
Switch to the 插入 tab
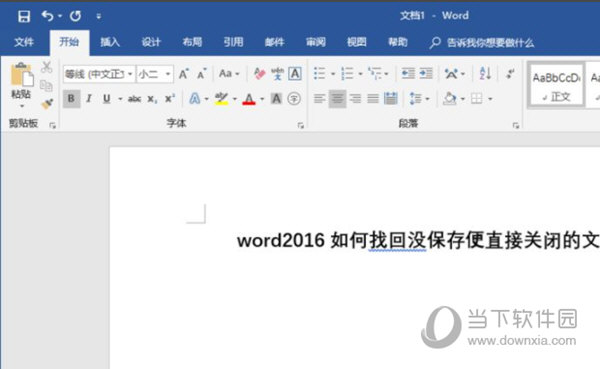[x=110, y=42]
